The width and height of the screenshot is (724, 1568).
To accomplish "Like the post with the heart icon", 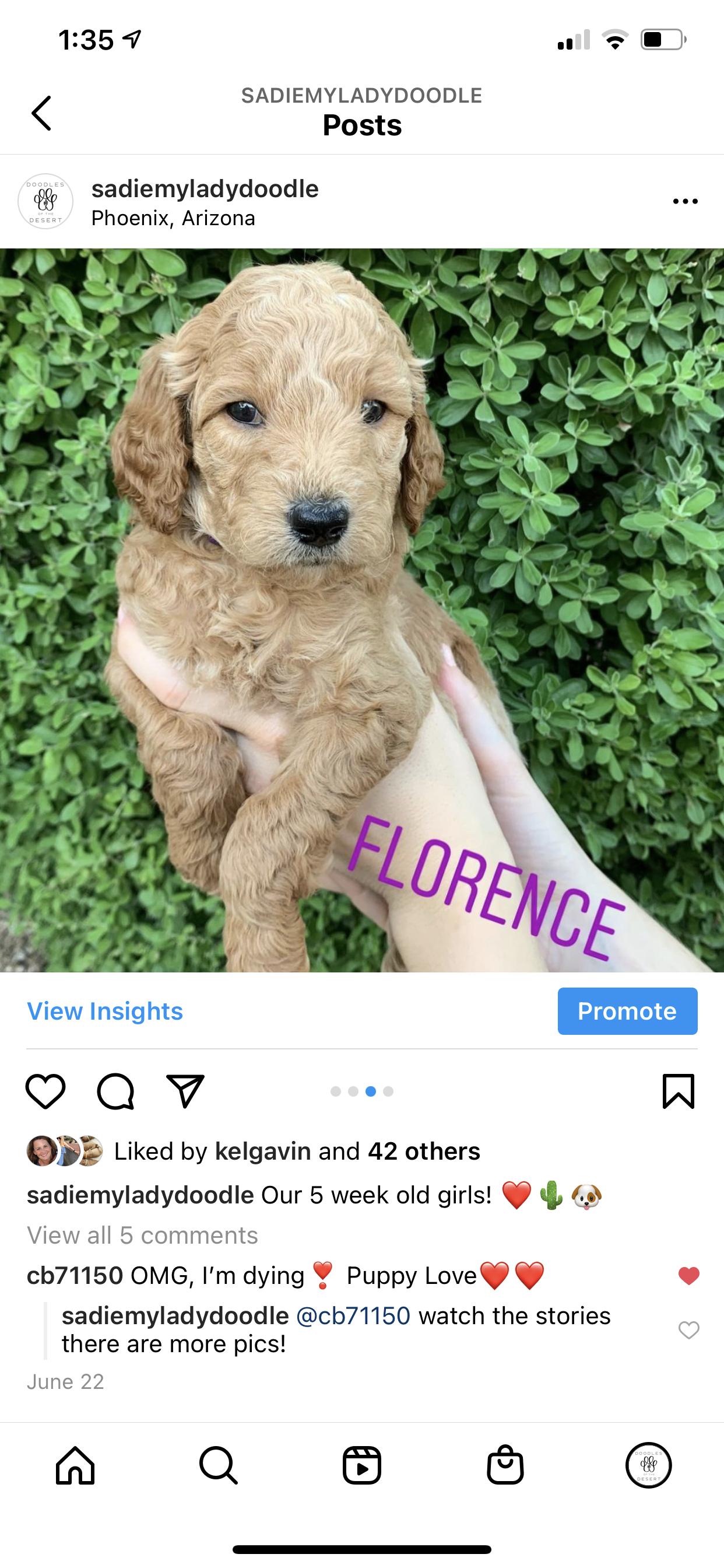I will (x=45, y=1091).
